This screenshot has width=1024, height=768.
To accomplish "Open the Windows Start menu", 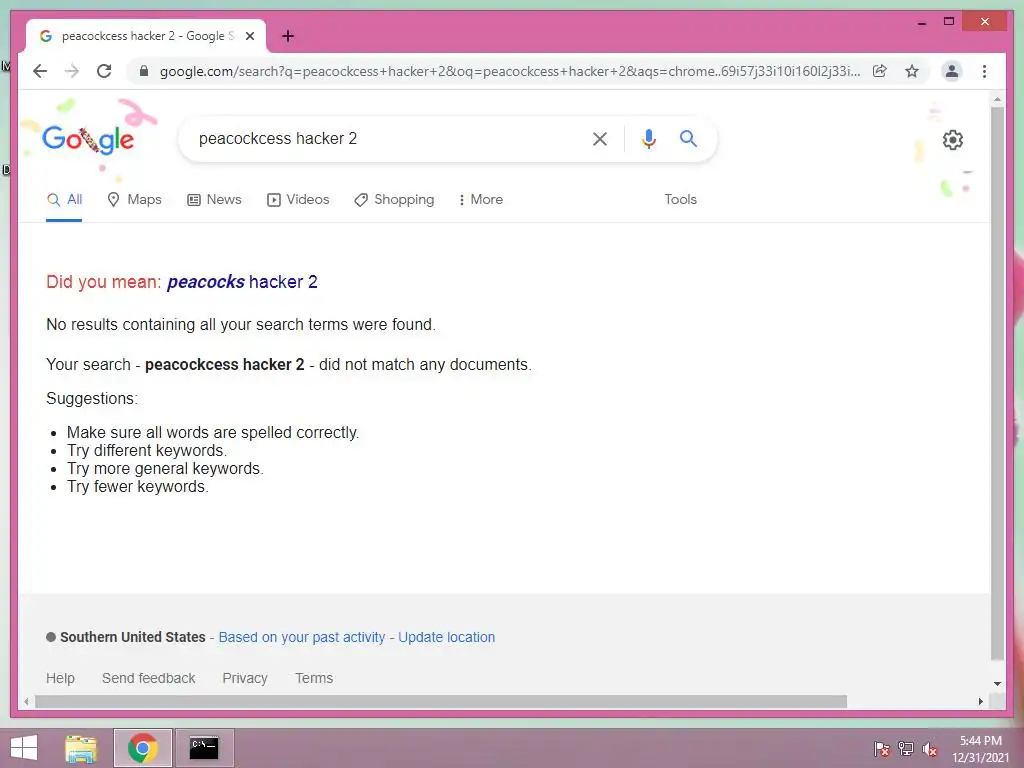I will 24,748.
